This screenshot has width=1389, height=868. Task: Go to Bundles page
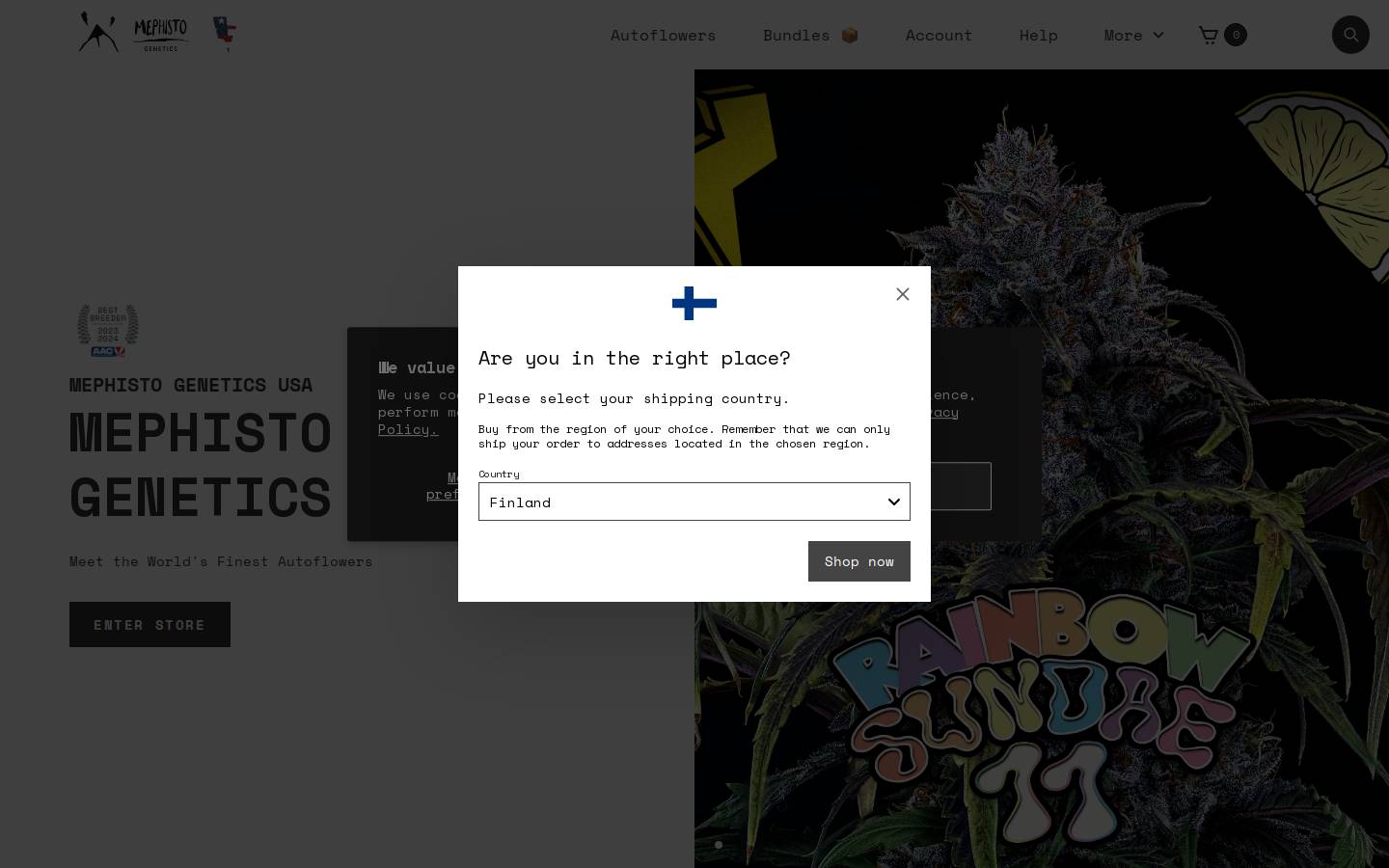(811, 35)
